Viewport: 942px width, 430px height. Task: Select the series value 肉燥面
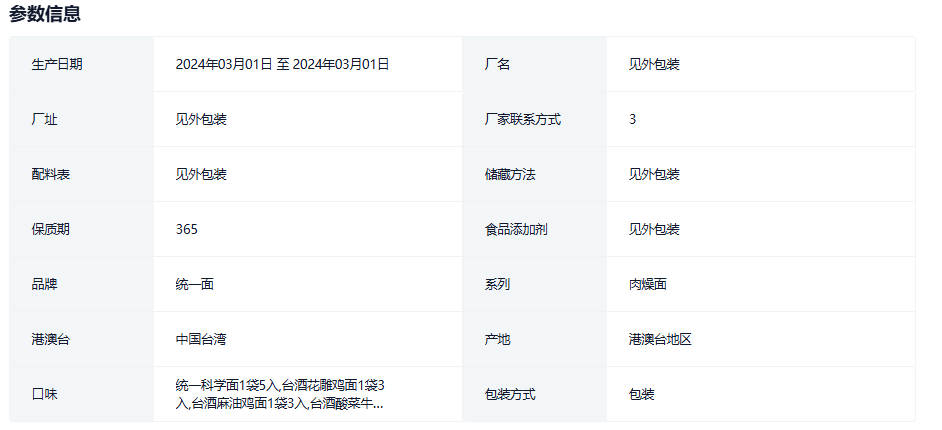(x=648, y=284)
